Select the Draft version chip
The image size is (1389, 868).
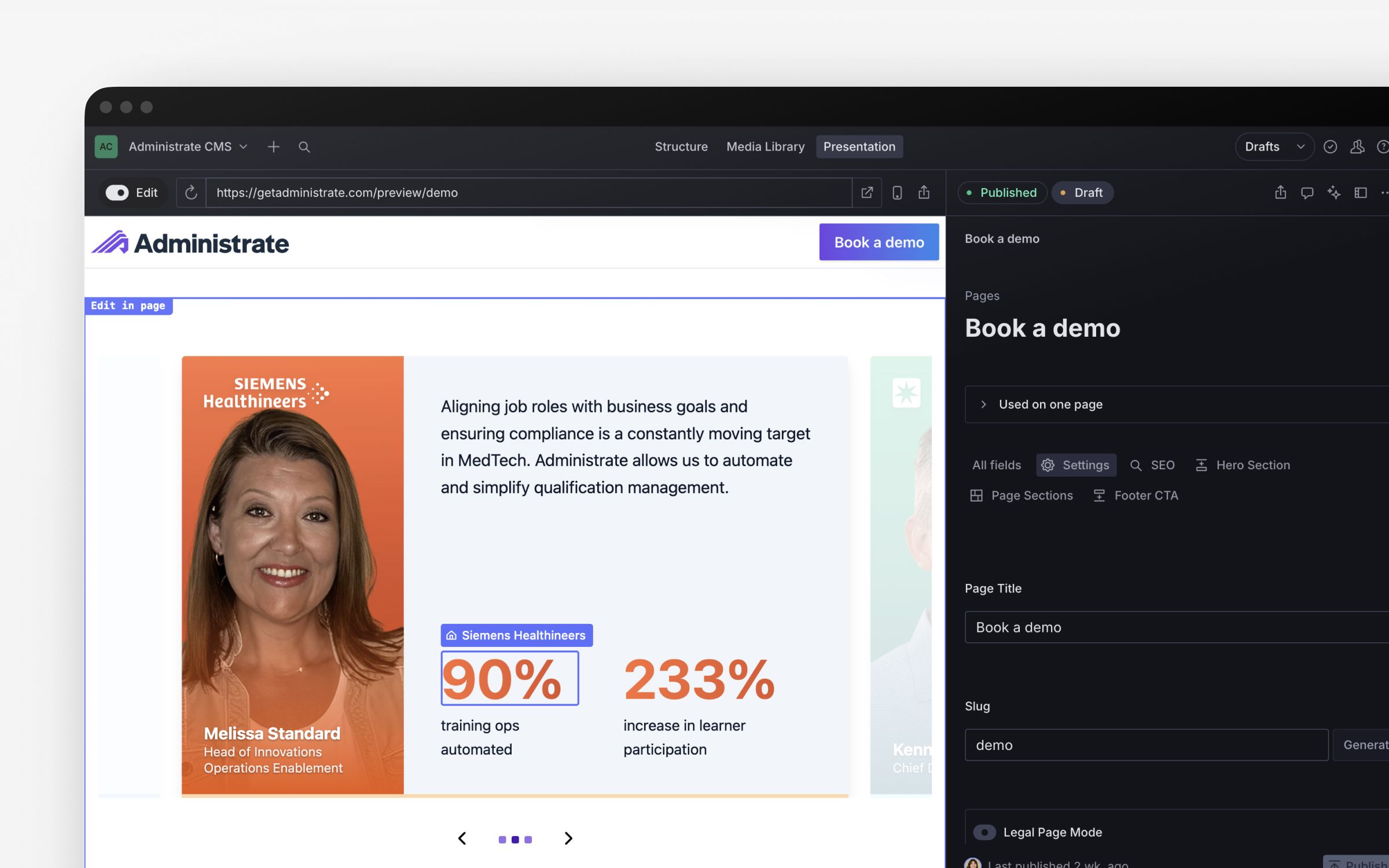(1082, 193)
